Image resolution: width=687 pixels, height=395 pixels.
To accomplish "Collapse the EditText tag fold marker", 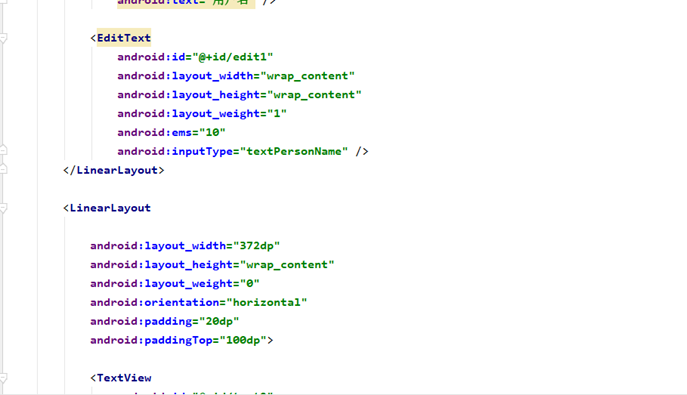I will pyautogui.click(x=3, y=39).
